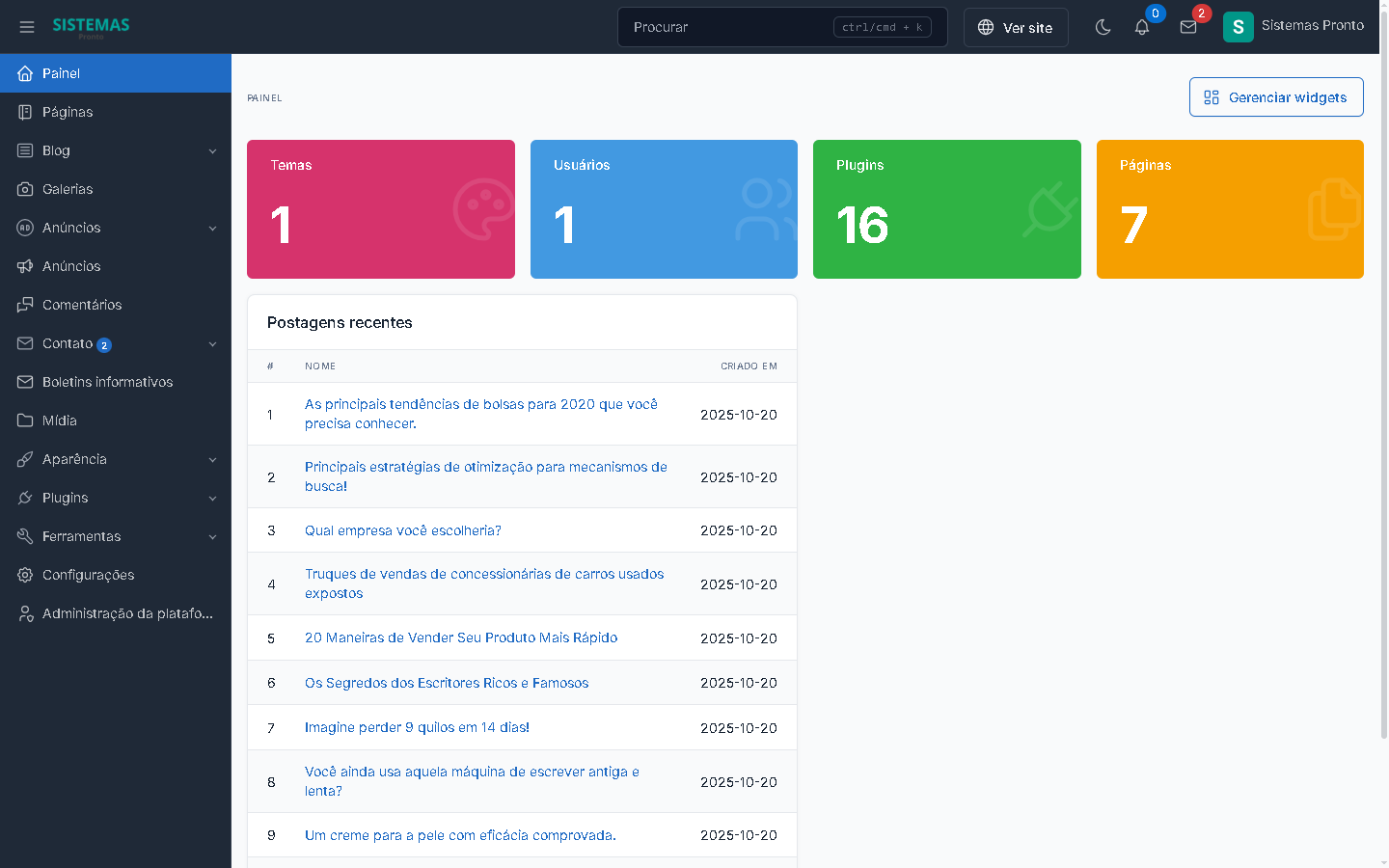Open notifications bell icon

(1142, 27)
